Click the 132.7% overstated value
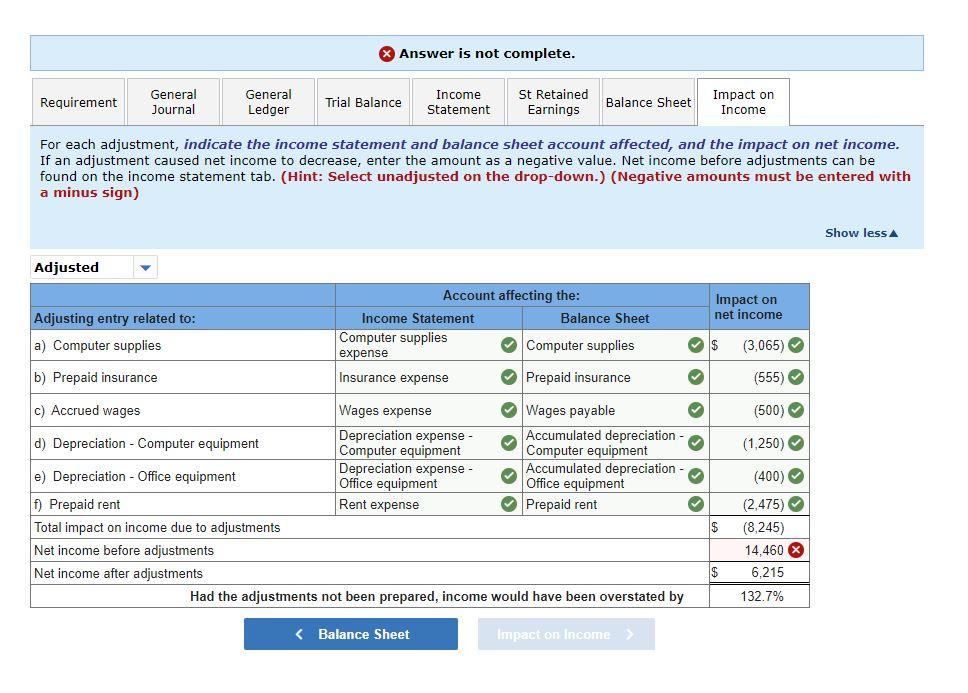This screenshot has width=968, height=693. click(762, 596)
